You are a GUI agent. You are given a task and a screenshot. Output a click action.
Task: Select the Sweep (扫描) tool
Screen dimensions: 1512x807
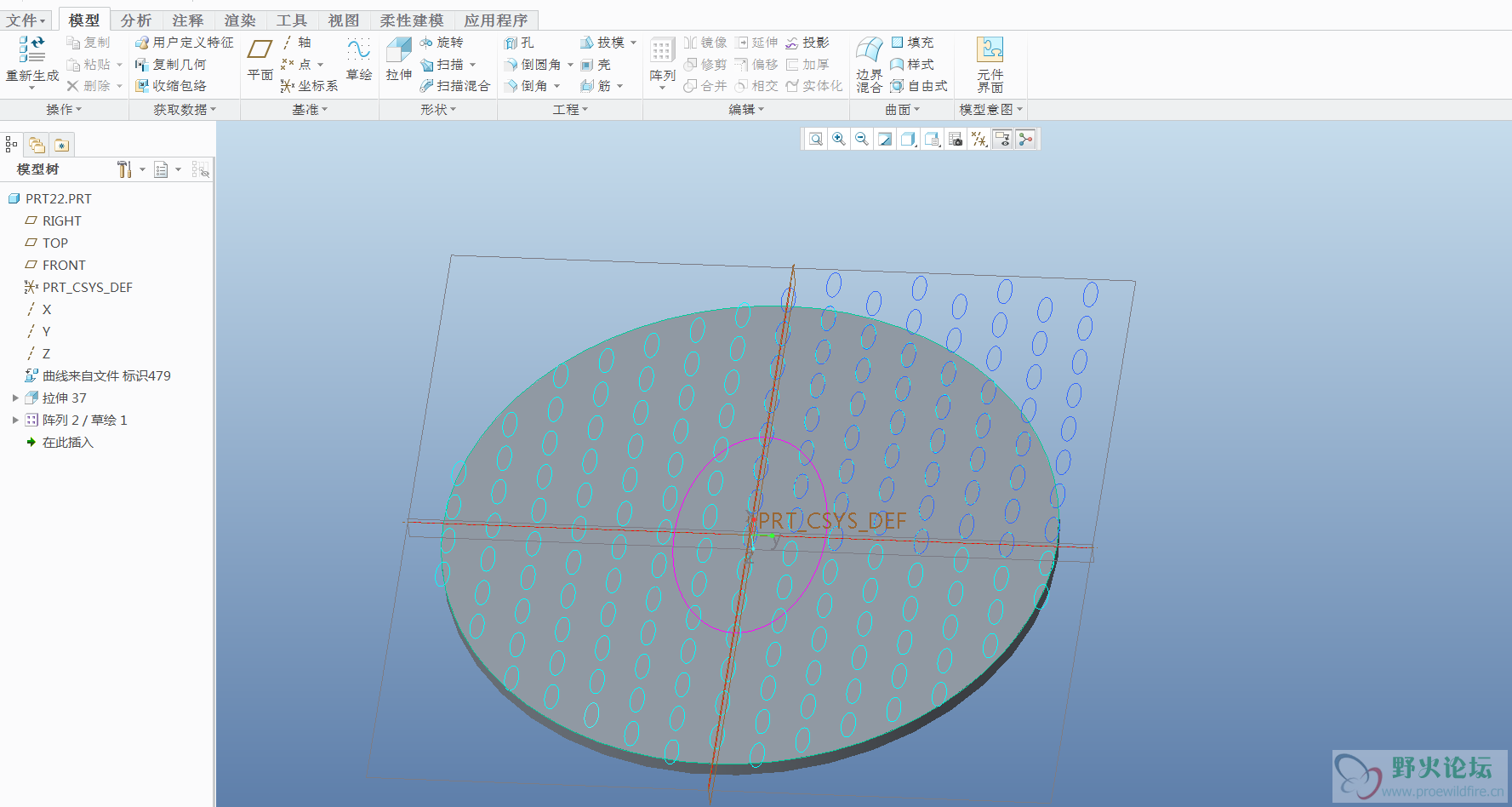(x=442, y=65)
